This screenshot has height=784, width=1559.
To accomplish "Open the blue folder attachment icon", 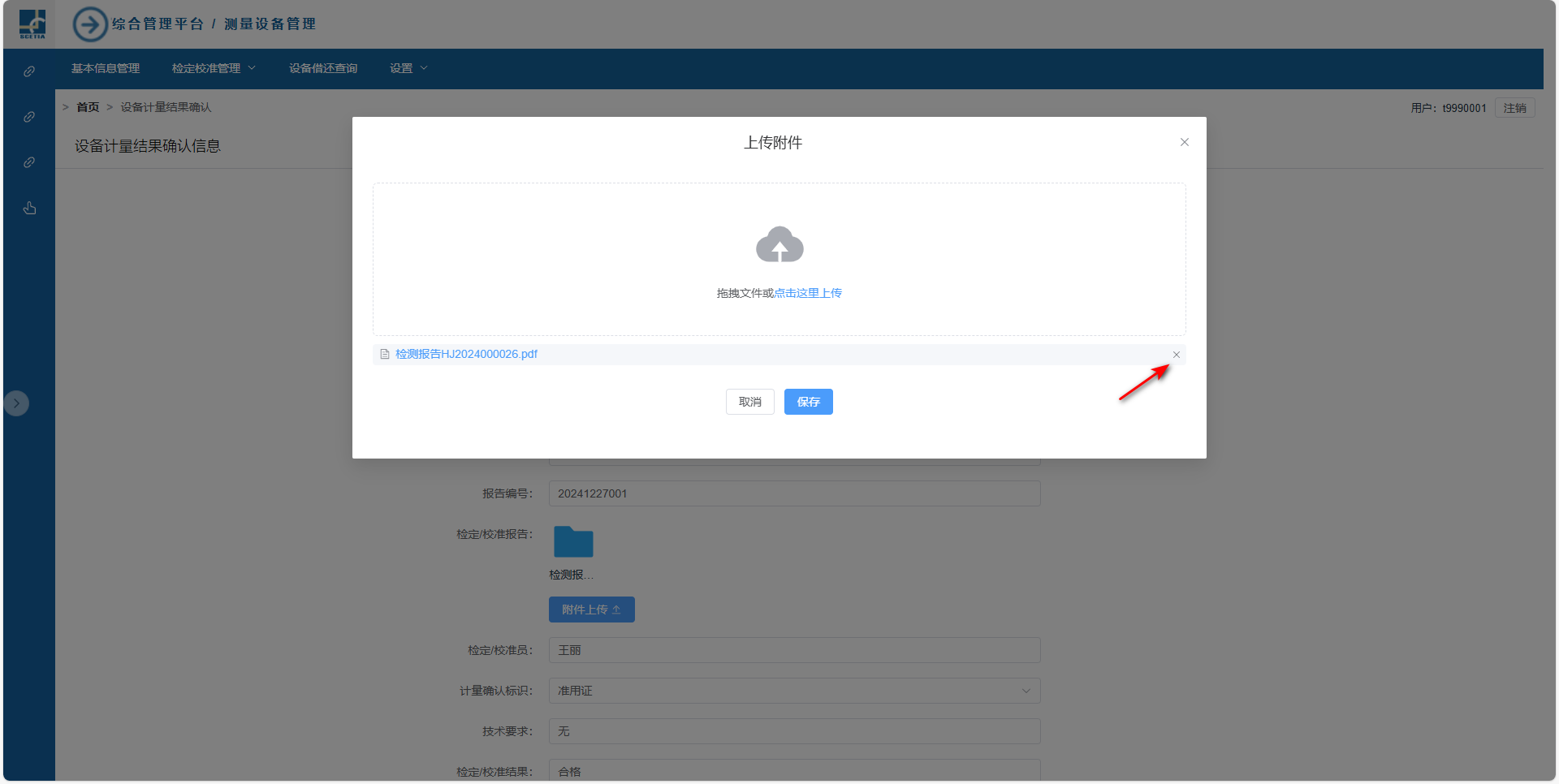I will 573,541.
